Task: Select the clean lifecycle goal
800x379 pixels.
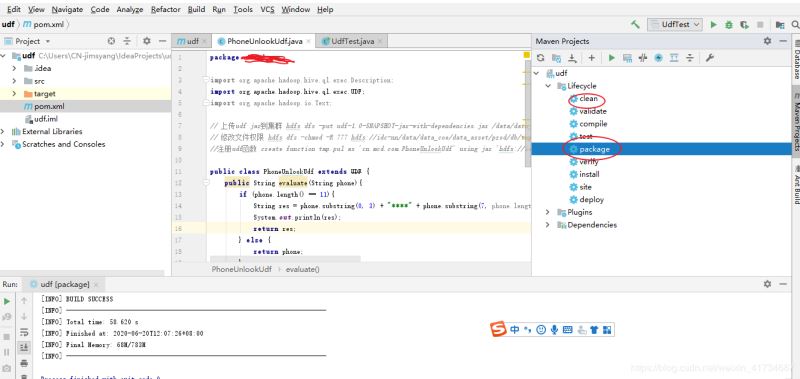Action: pyautogui.click(x=588, y=98)
